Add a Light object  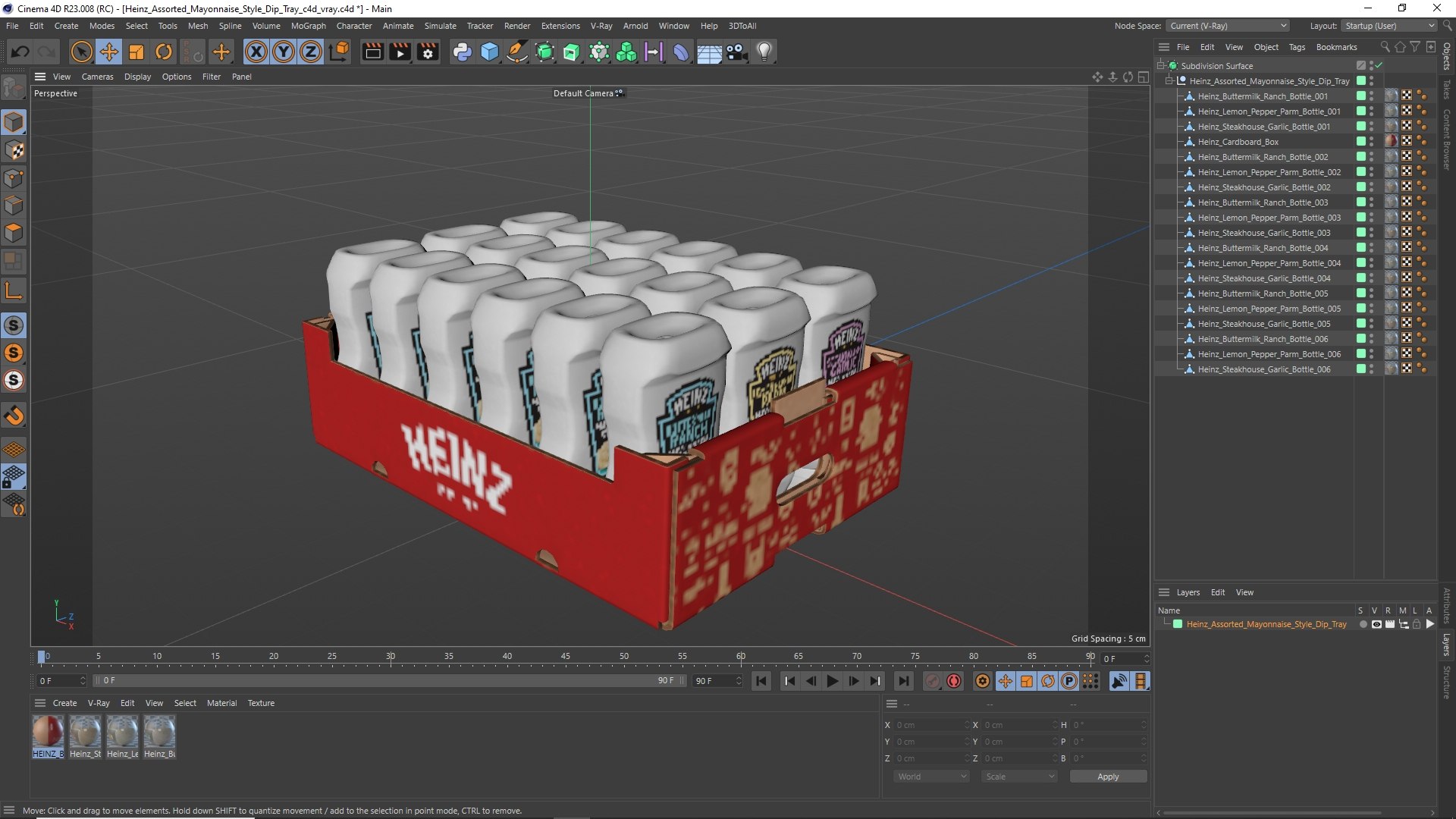pyautogui.click(x=764, y=52)
